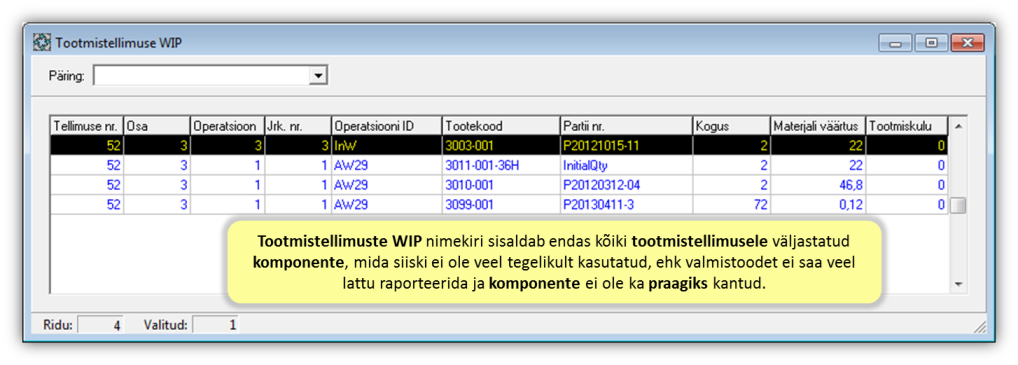Sort by Osa column header
This screenshot has width=1018, height=365.
point(156,126)
